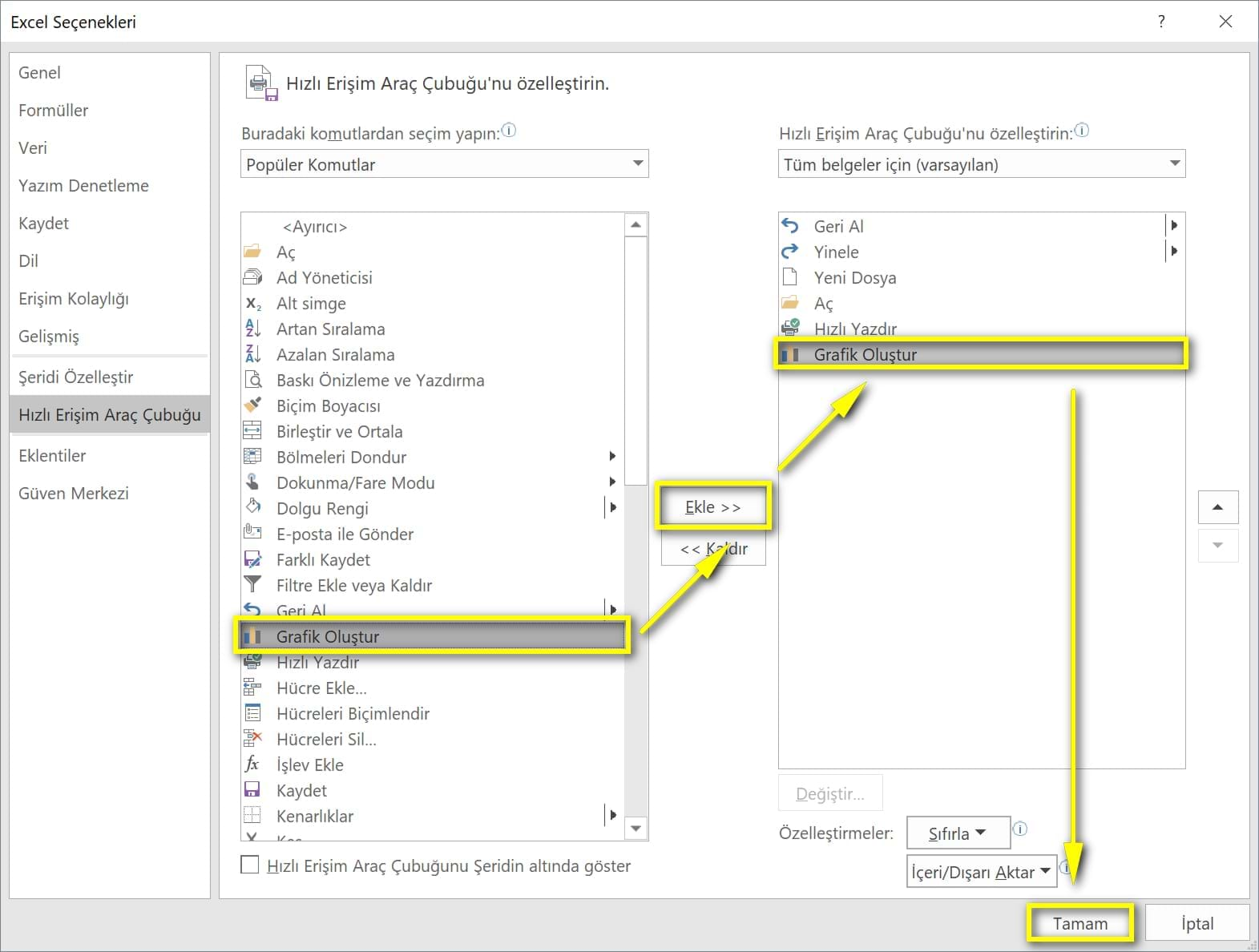Image resolution: width=1259 pixels, height=952 pixels.
Task: Click the help question mark icon
Action: coord(1161,22)
